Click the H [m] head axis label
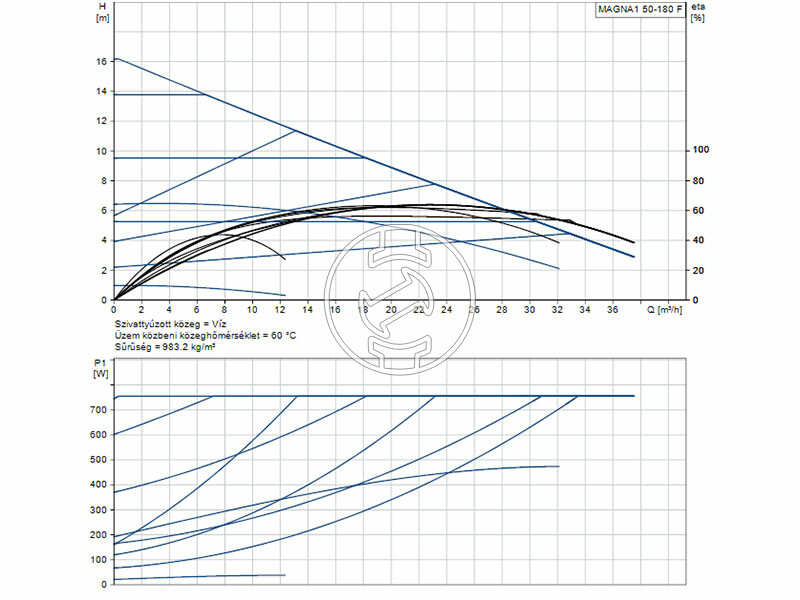This screenshot has width=800, height=600. 102,12
